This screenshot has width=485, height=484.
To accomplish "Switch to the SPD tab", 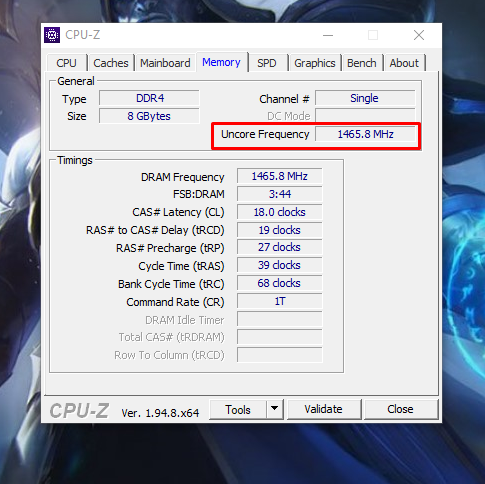I will 267,63.
